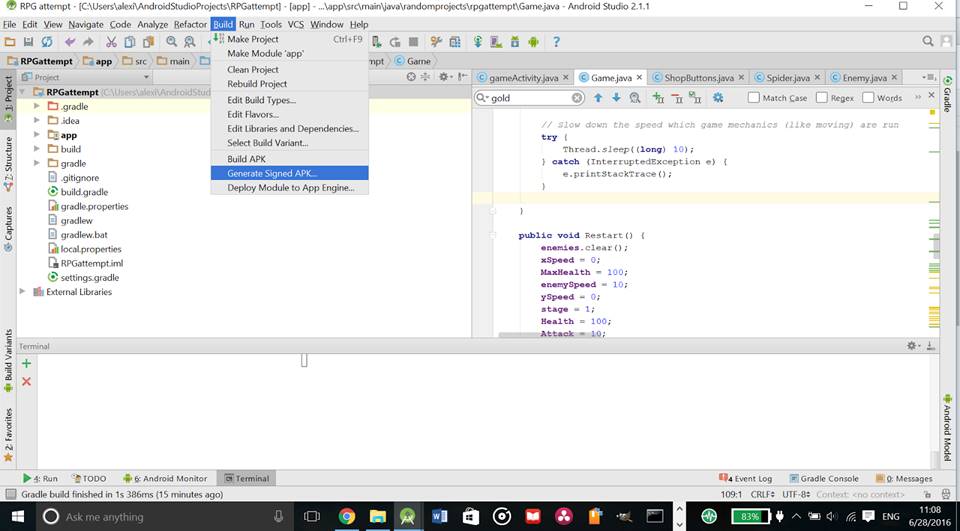Click the Save All disk icon
Viewport: 960px width, 531px height.
[28, 42]
